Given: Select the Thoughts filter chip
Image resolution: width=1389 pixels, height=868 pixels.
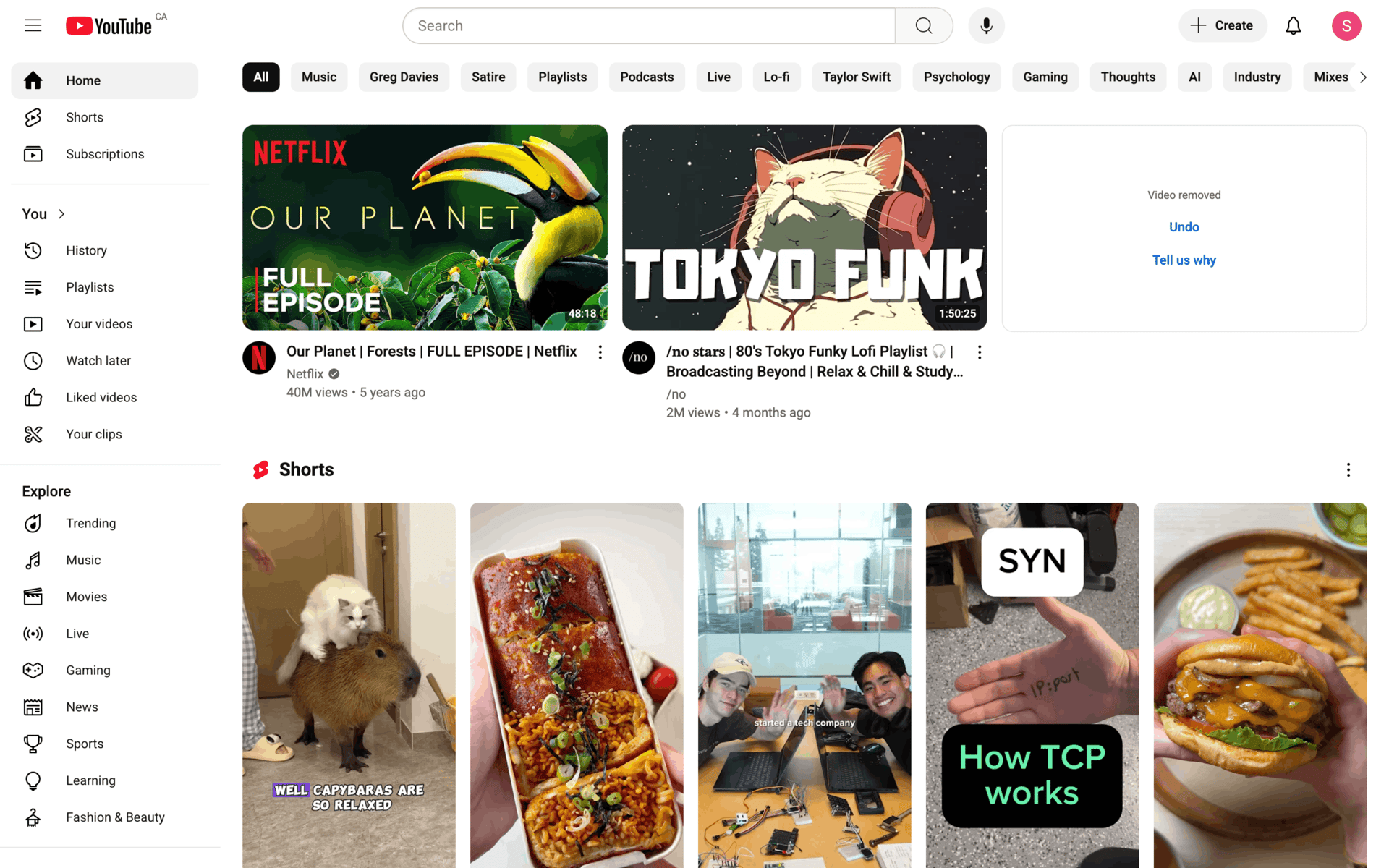Looking at the screenshot, I should click(1128, 77).
